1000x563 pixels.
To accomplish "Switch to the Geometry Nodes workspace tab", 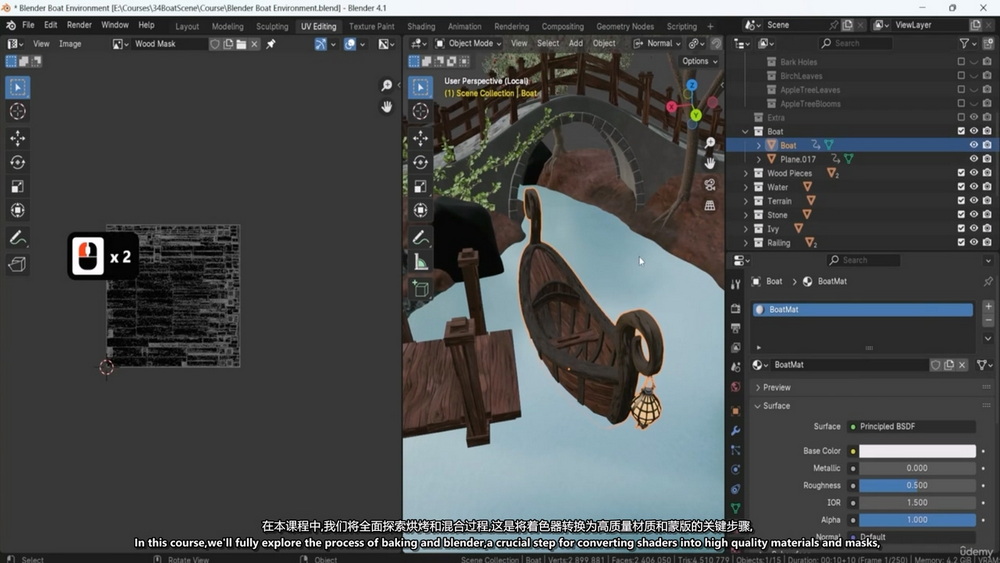I will point(625,27).
